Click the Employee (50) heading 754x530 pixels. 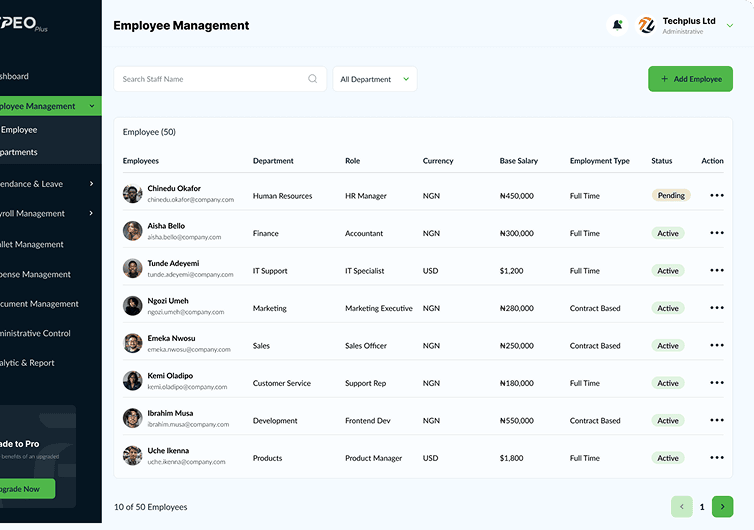pyautogui.click(x=149, y=132)
